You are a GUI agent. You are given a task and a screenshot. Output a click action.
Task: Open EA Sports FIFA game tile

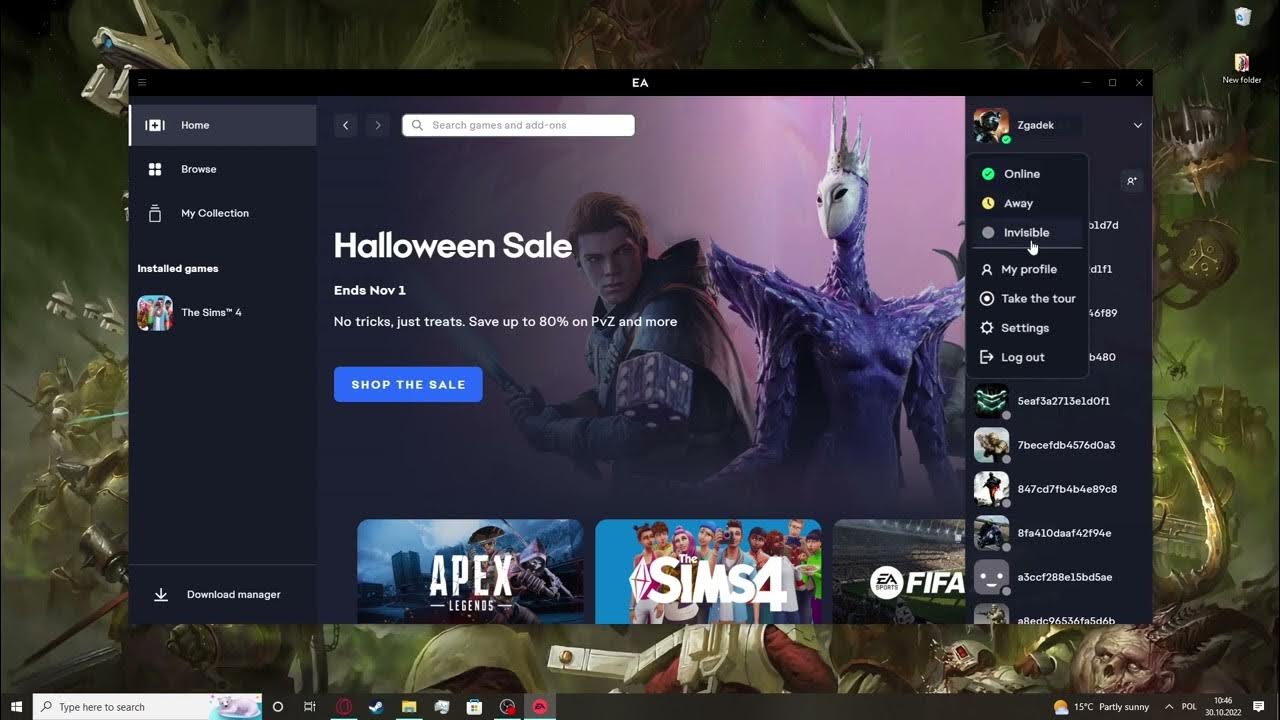click(x=899, y=571)
